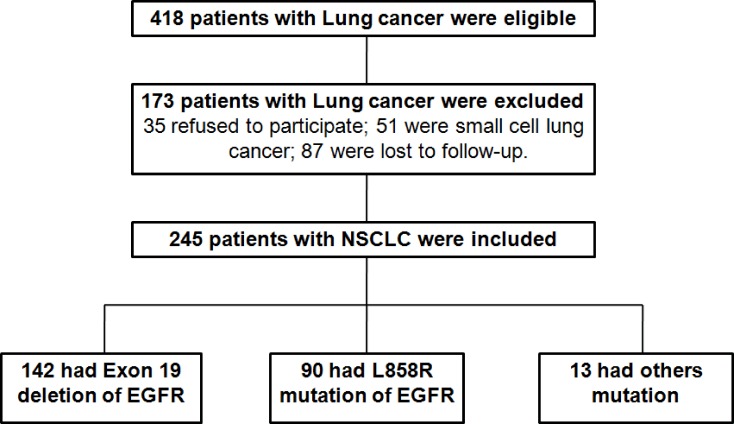Click 'deletion of EGFR' text in left box
This screenshot has width=734, height=424.
[x=101, y=395]
